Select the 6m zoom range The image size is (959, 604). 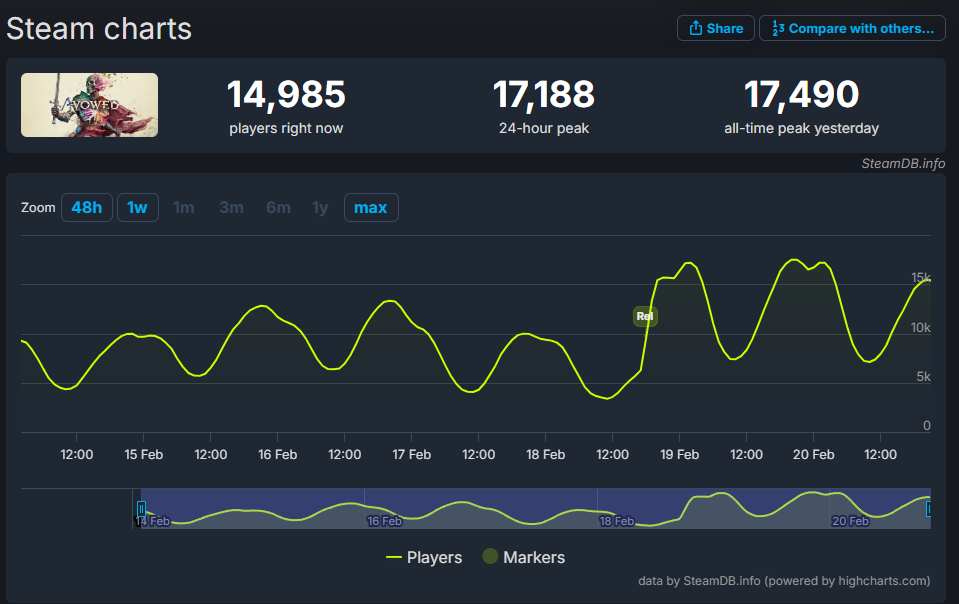pyautogui.click(x=278, y=207)
